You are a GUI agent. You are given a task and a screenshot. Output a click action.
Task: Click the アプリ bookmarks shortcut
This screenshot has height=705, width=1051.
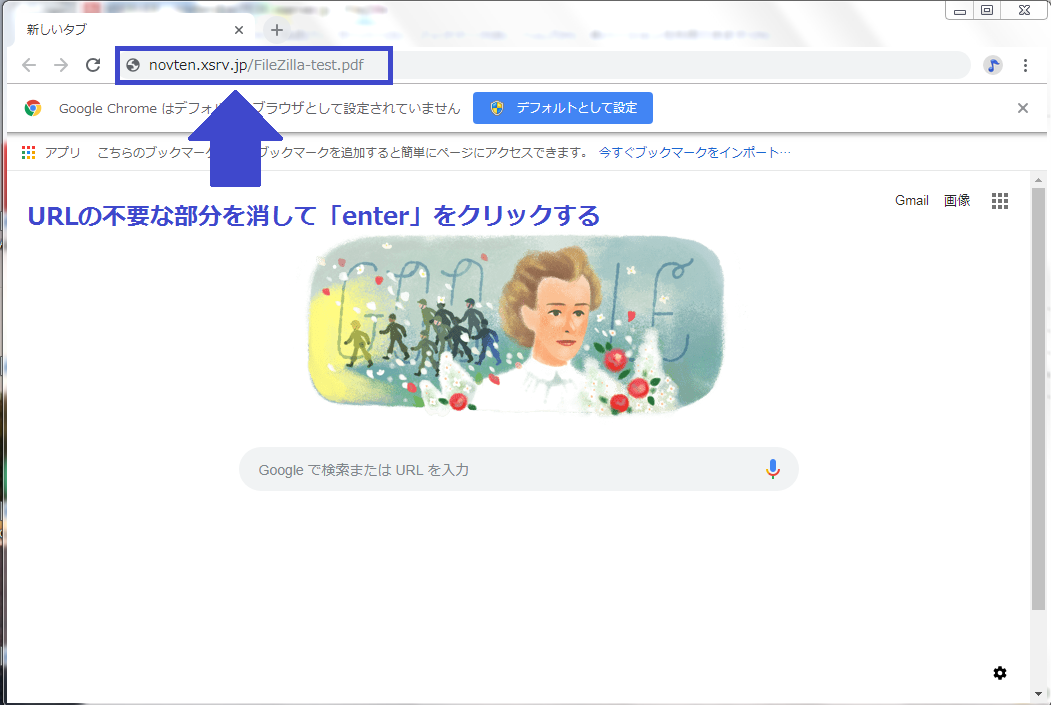(51, 153)
